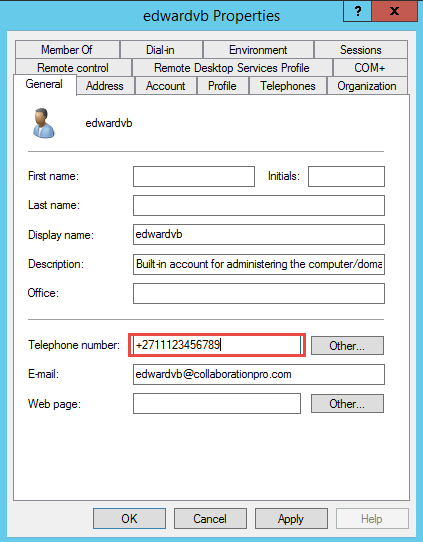Click the Other button beside Web page

[347, 403]
